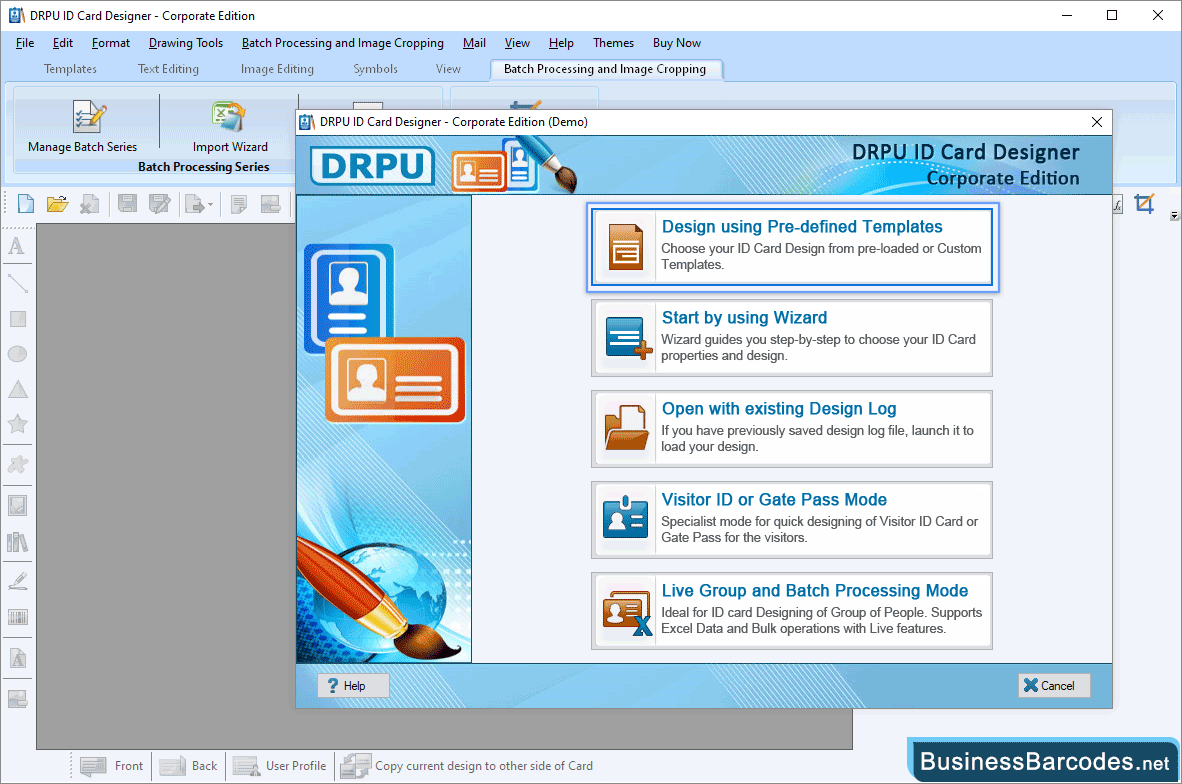Viewport: 1182px width, 784px height.
Task: Click the sticky-note document icon in toolbar
Action: pyautogui.click(x=239, y=204)
